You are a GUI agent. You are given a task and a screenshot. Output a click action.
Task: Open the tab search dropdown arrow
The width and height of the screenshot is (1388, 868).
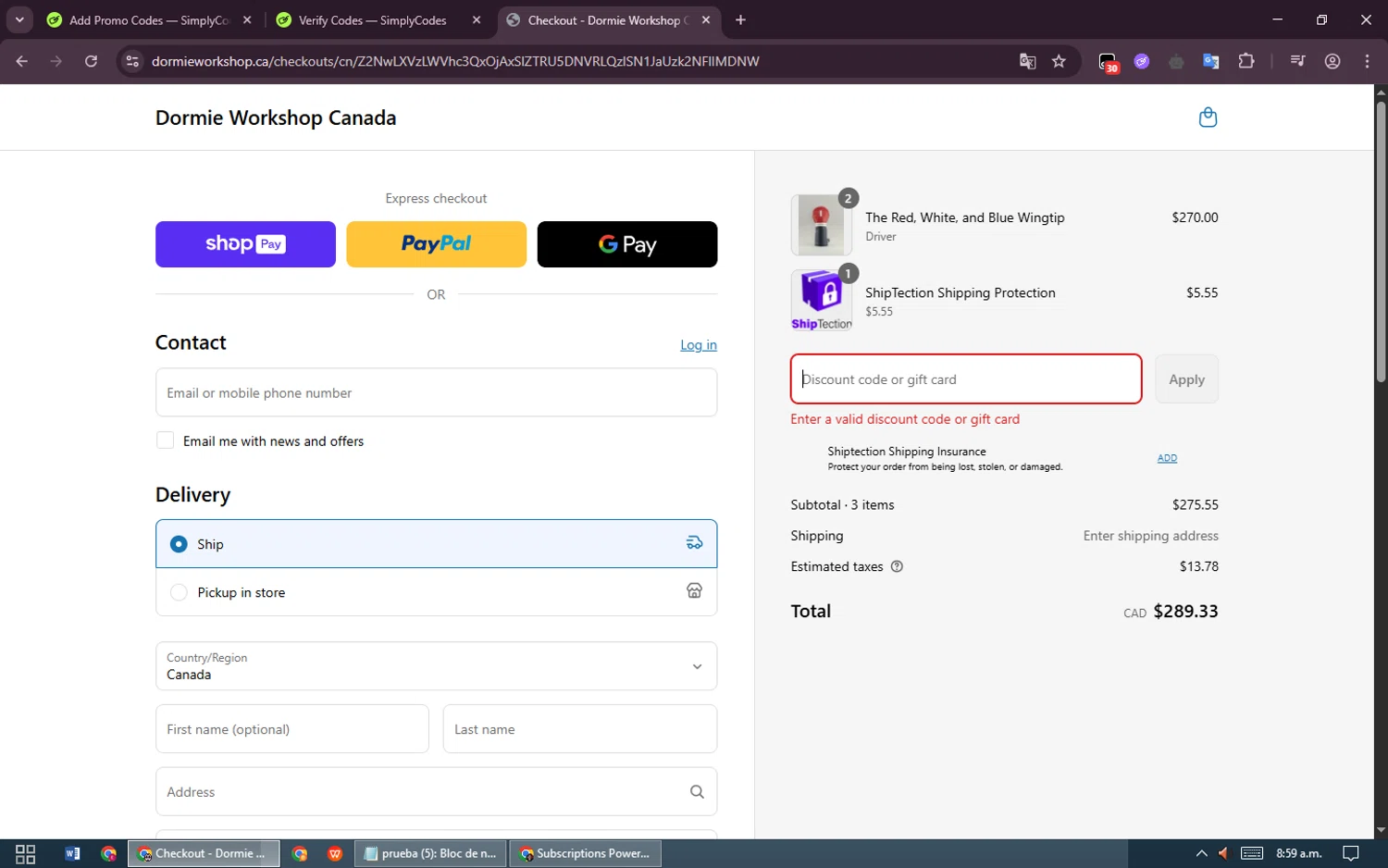pyautogui.click(x=19, y=20)
